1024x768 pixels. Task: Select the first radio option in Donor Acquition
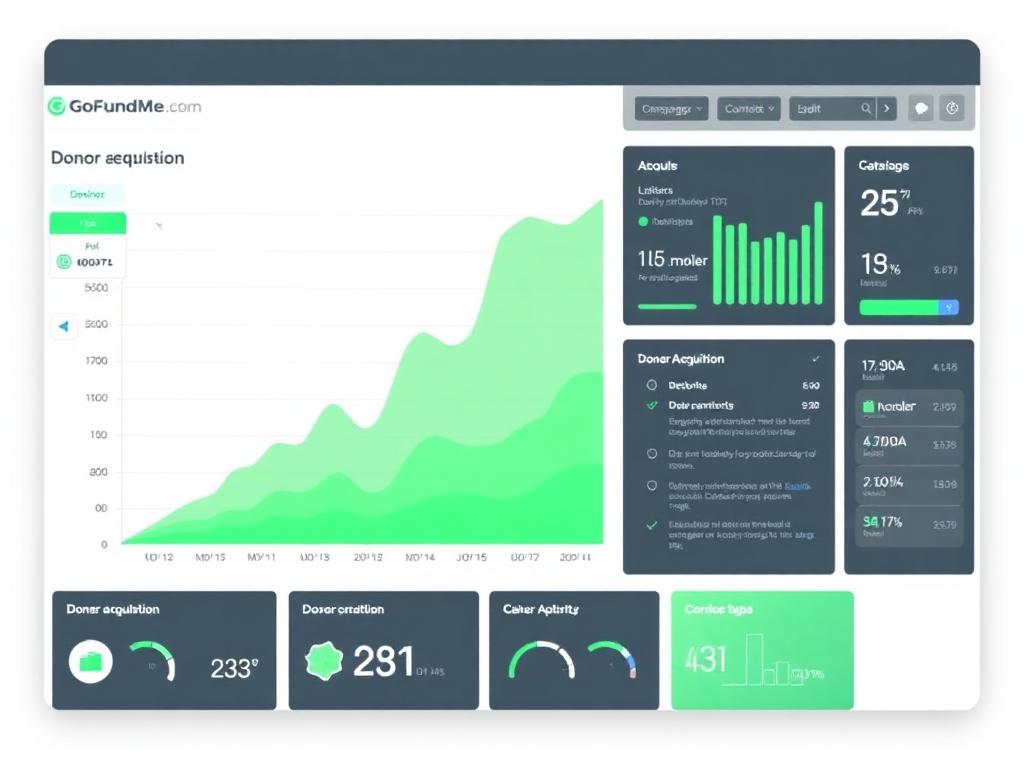pyautogui.click(x=652, y=385)
